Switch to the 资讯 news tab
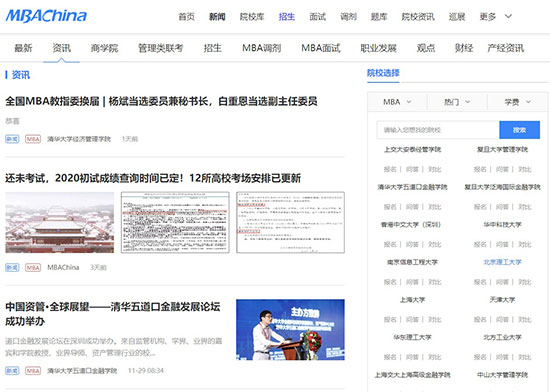 click(x=61, y=48)
